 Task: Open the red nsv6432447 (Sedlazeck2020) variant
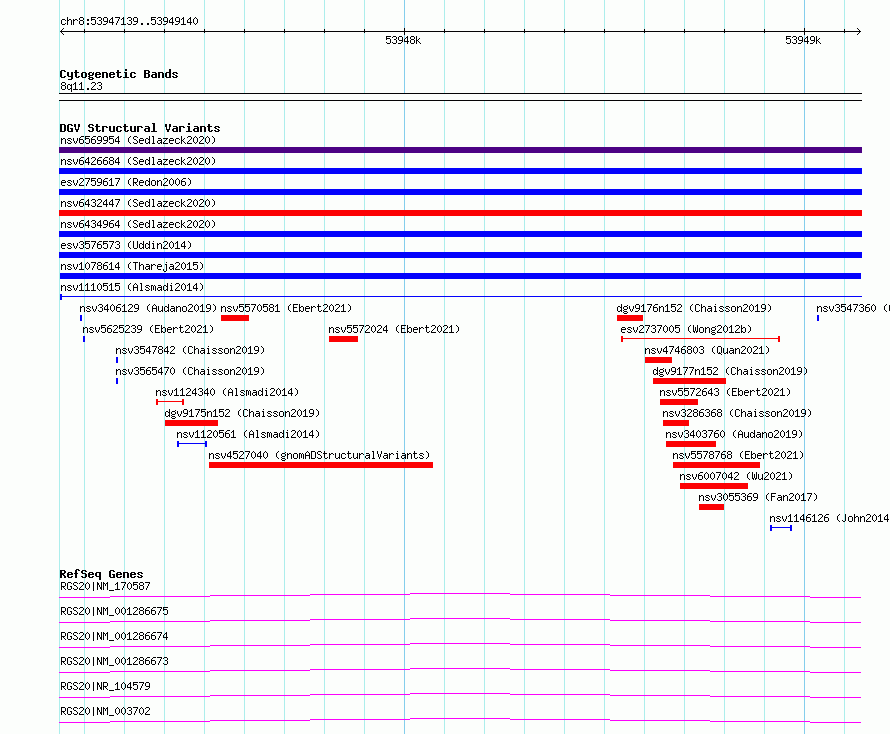click(460, 213)
